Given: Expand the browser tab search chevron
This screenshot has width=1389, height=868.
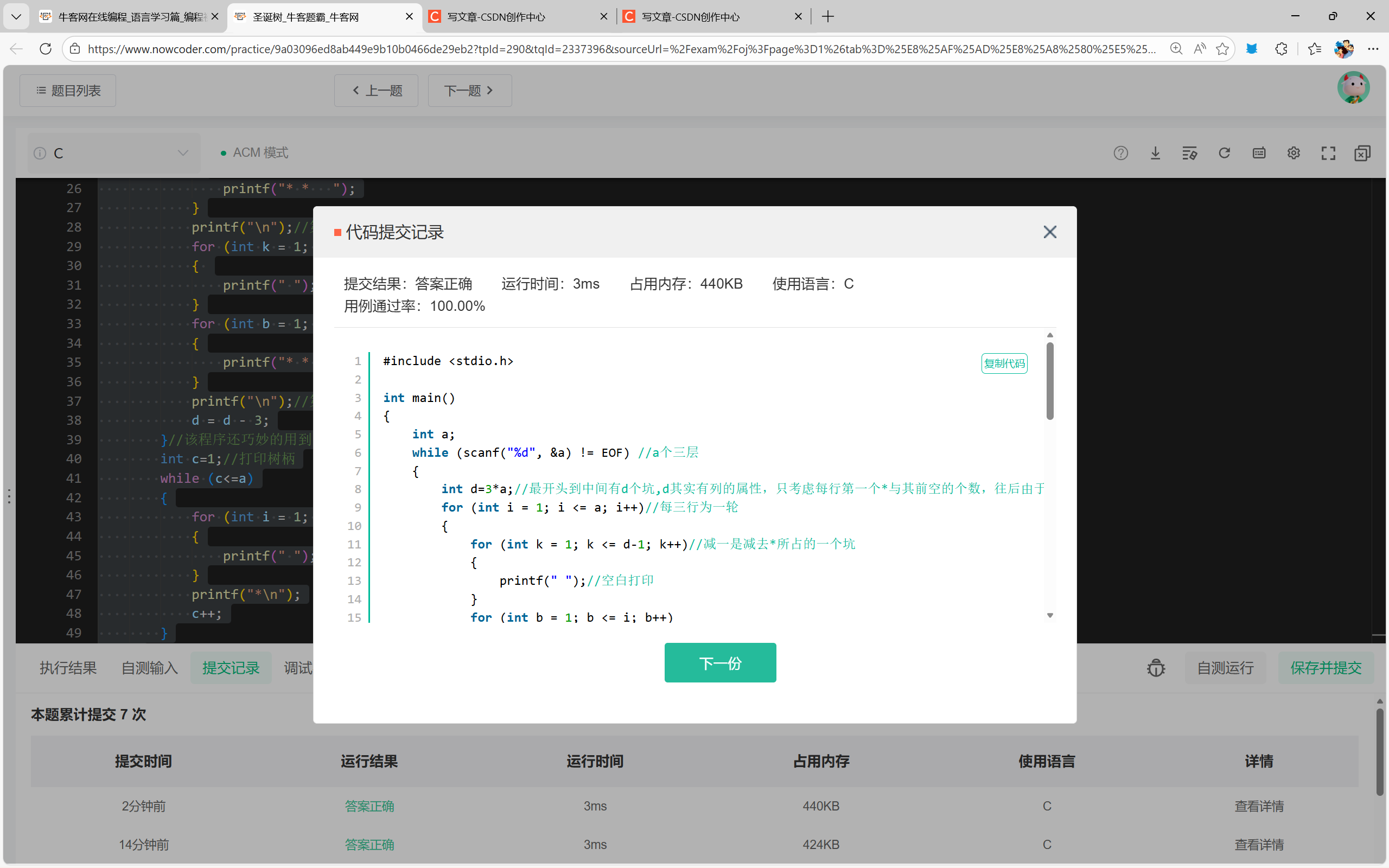Looking at the screenshot, I should click(x=16, y=17).
